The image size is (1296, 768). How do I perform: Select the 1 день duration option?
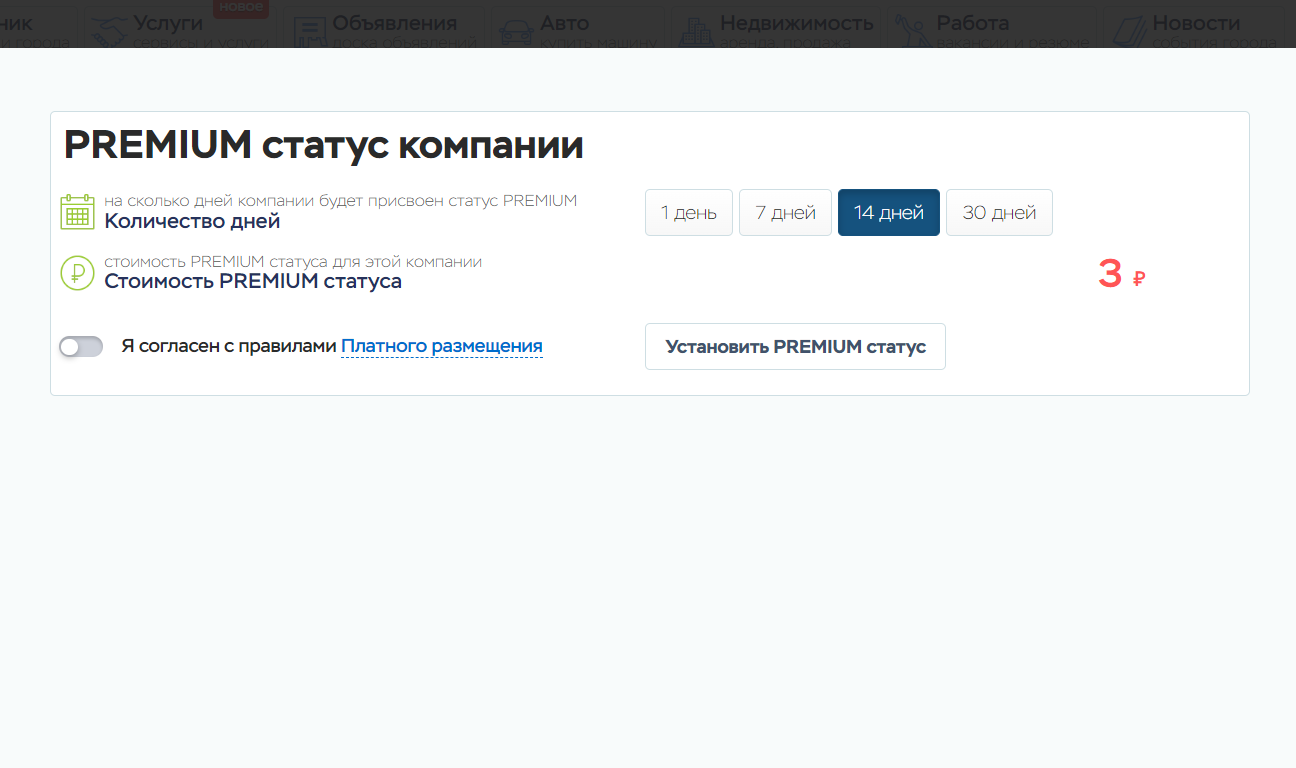pyautogui.click(x=688, y=213)
